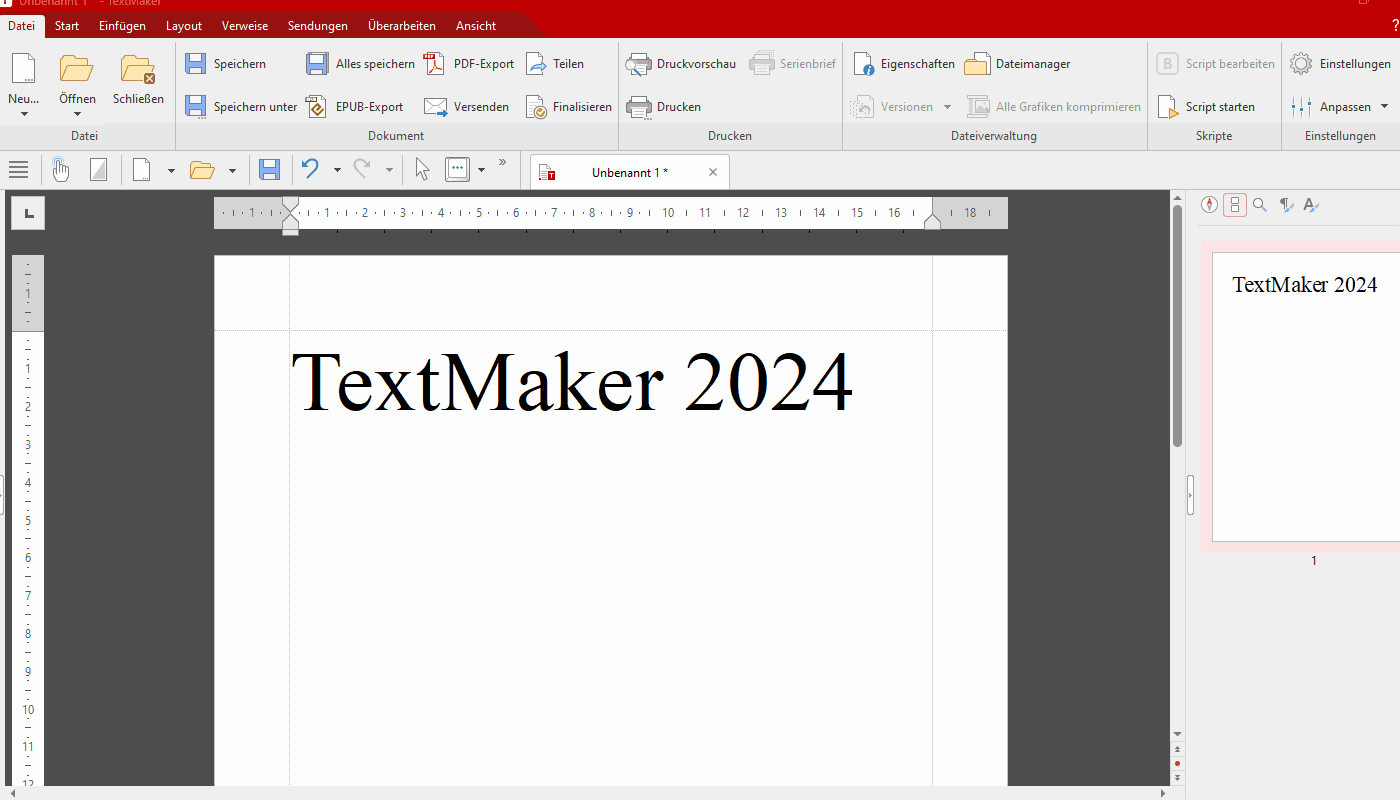Open sidebar navigation compass icon
Screen dimensions: 1400x800
1210,205
